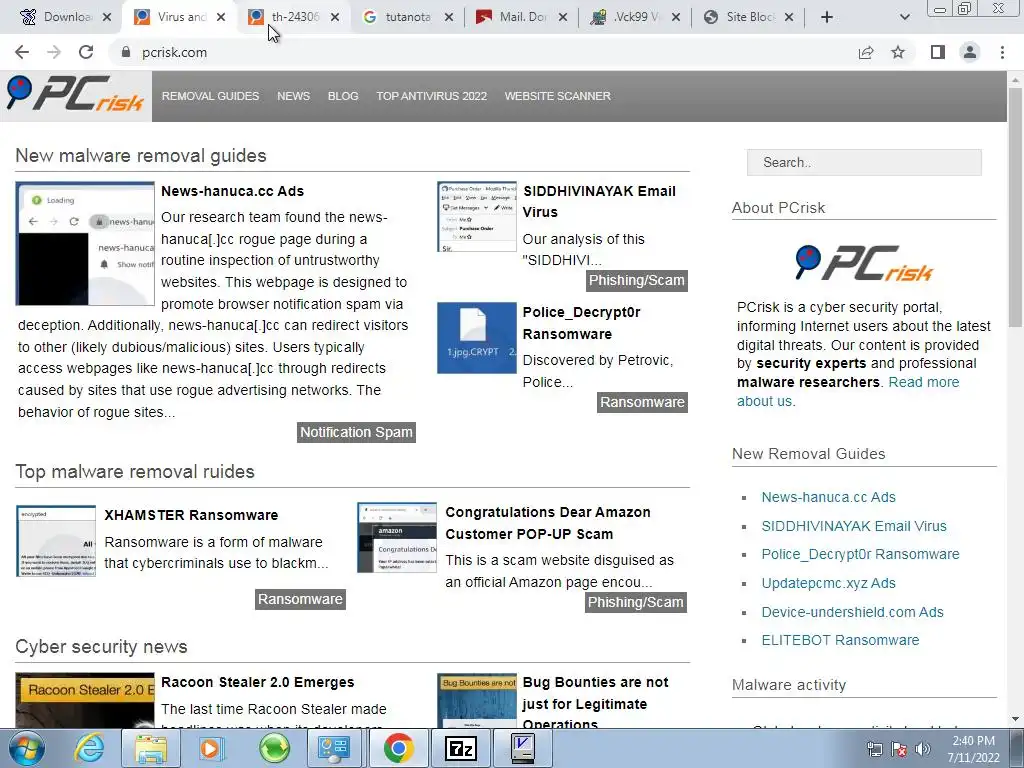Click Ransomware tag under XHAMSTER

300,599
